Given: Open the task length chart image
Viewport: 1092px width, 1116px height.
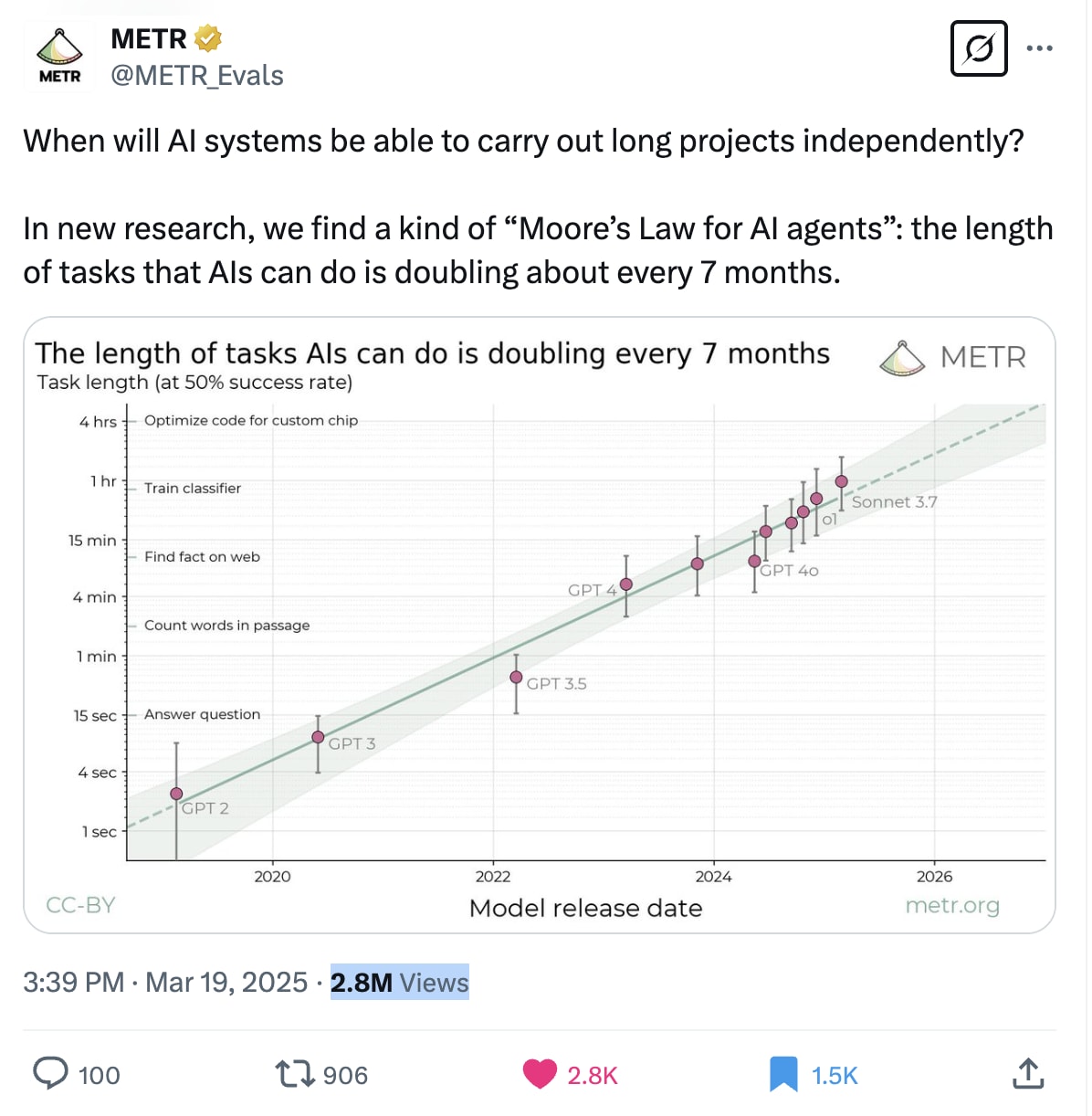Looking at the screenshot, I should [540, 626].
